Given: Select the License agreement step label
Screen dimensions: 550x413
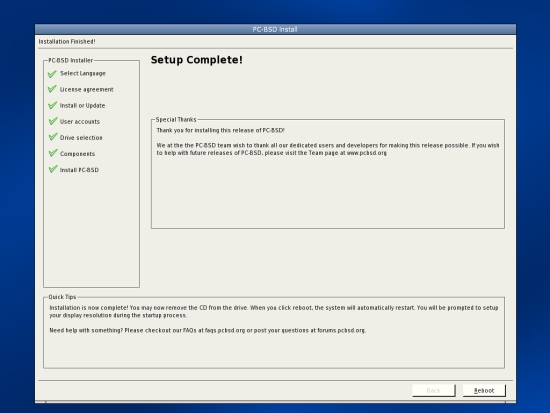Looking at the screenshot, I should (87, 89).
